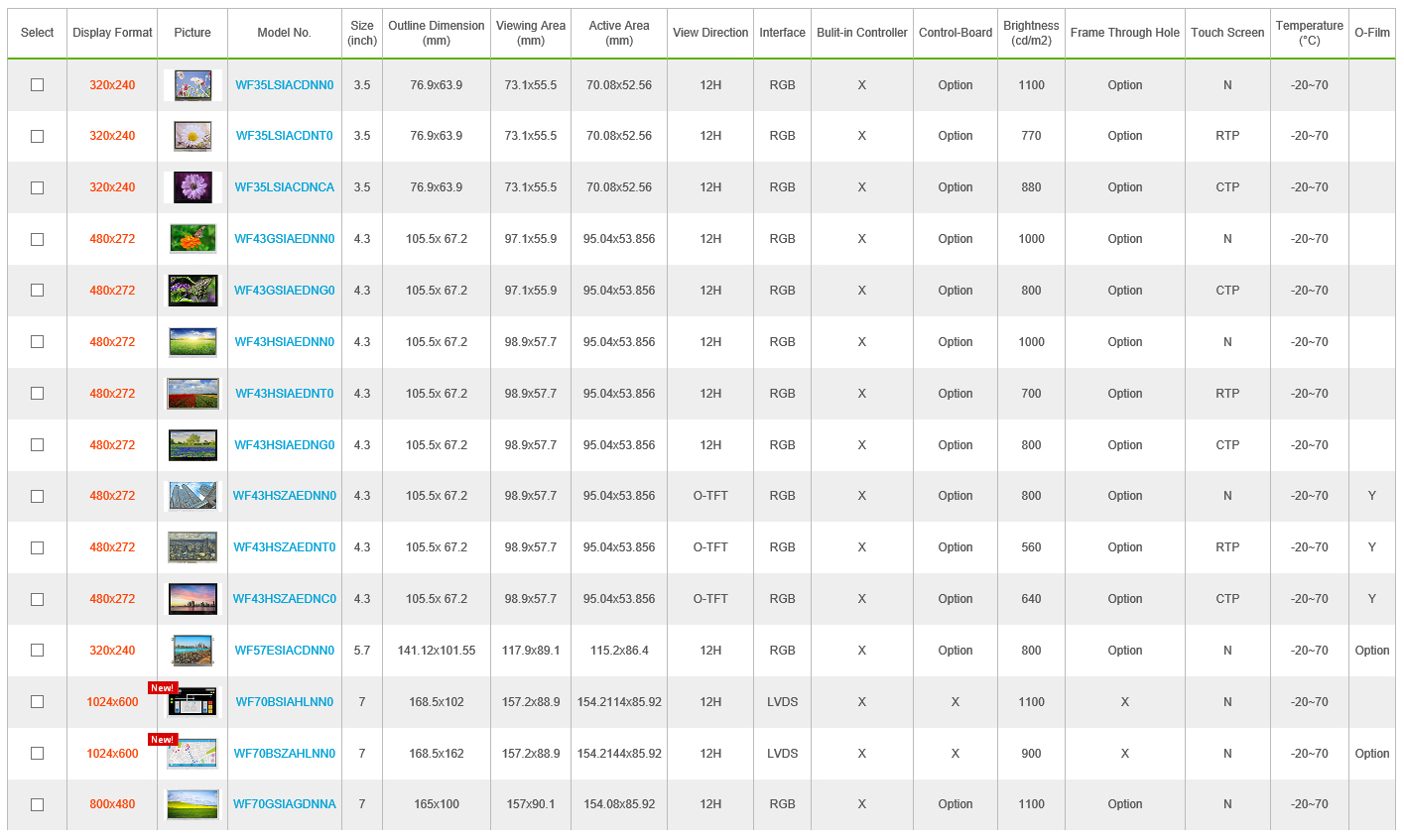Click the 480x272 format for WF43GSIAEDNN0
Image resolution: width=1404 pixels, height=840 pixels.
point(112,239)
